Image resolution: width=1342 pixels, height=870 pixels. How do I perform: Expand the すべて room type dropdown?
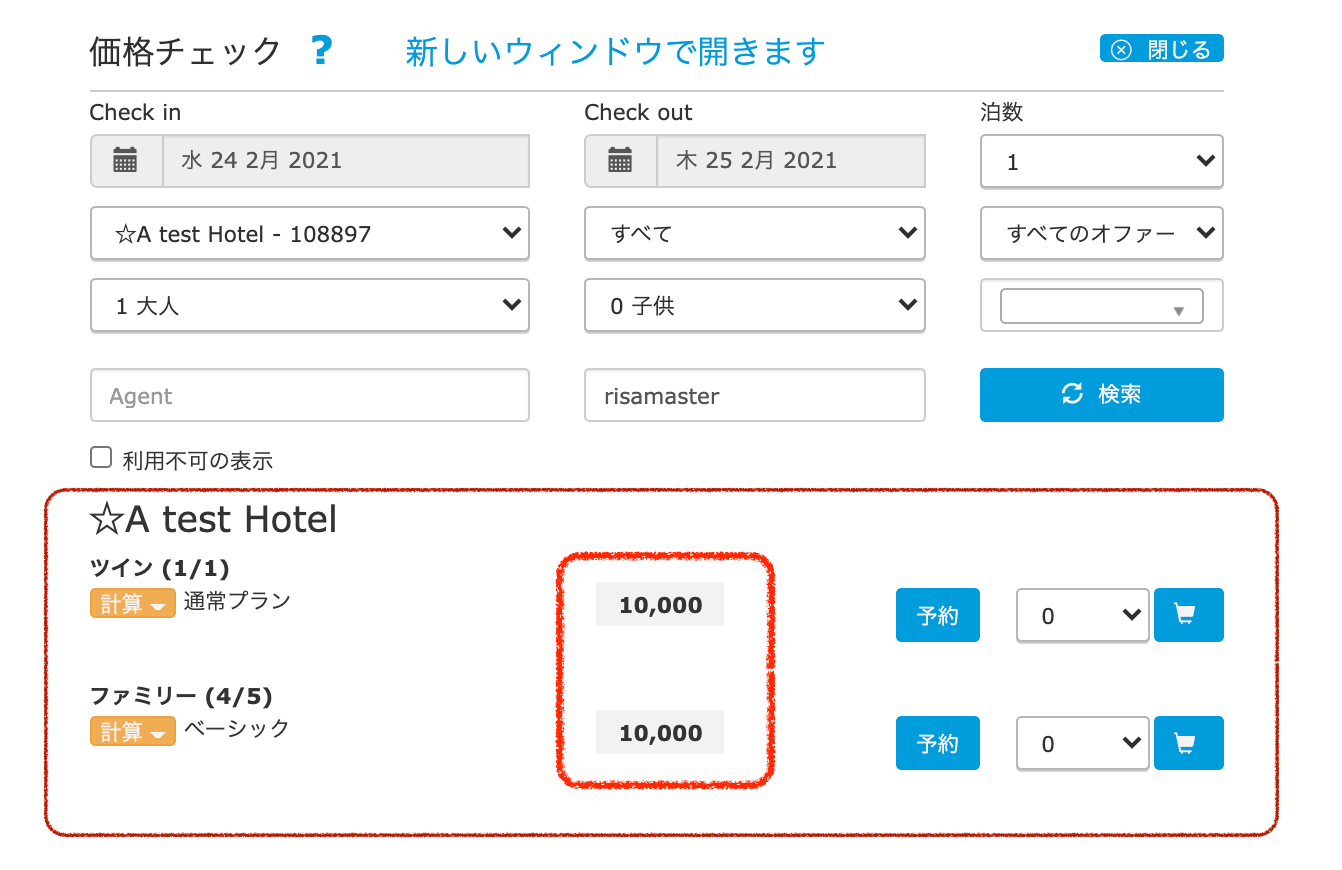coord(754,234)
